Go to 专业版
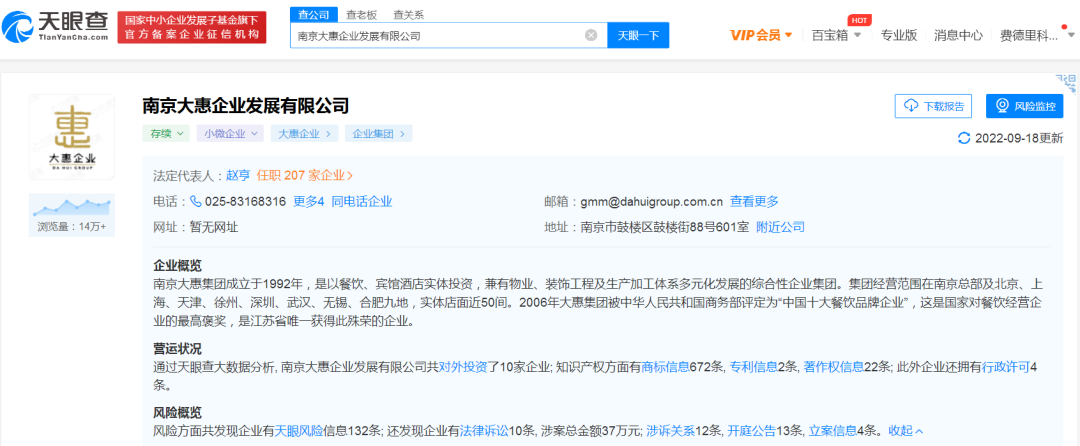 (x=899, y=35)
